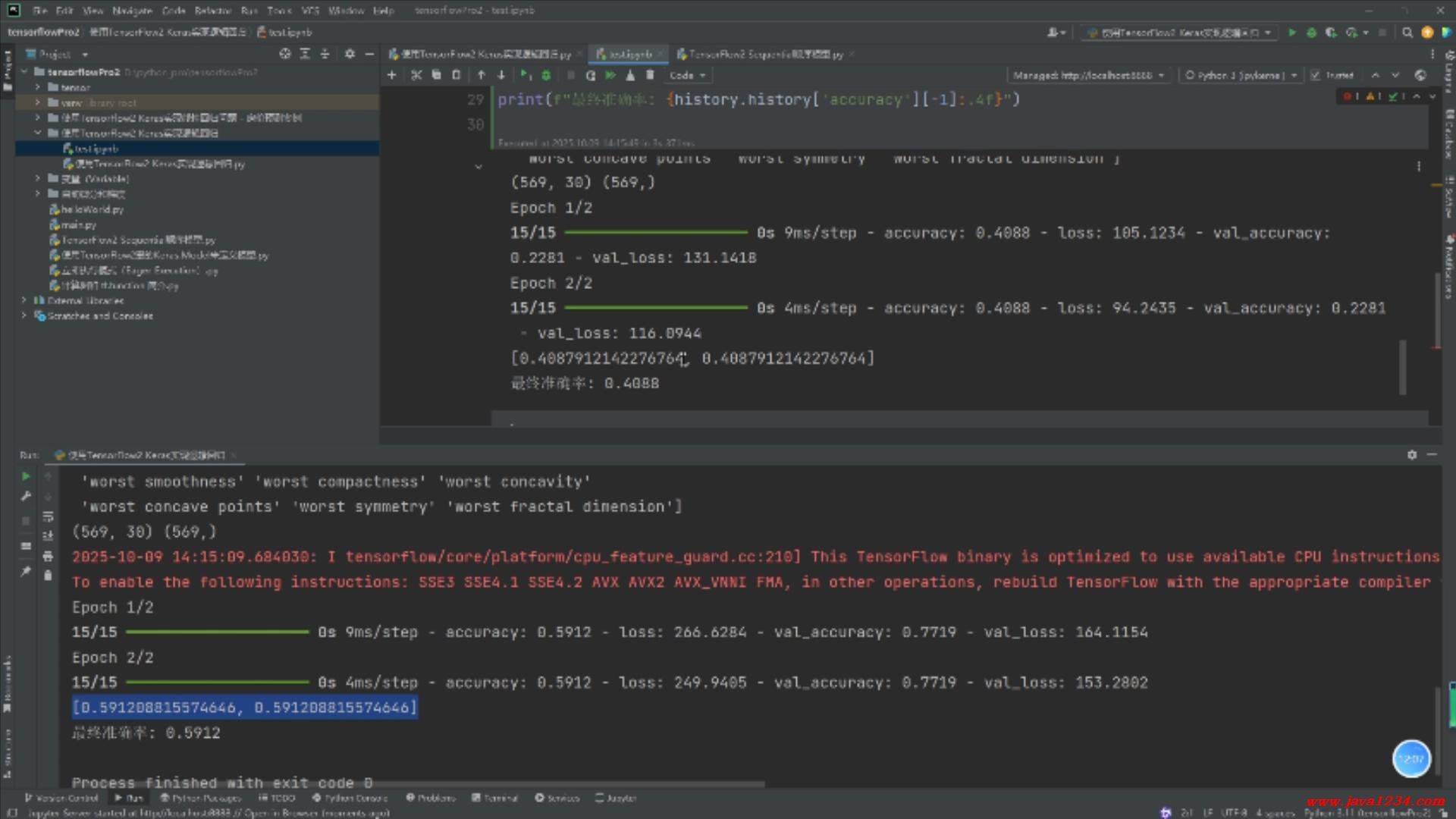Click the Select Opened File target icon
The image size is (1456, 819).
click(x=284, y=54)
